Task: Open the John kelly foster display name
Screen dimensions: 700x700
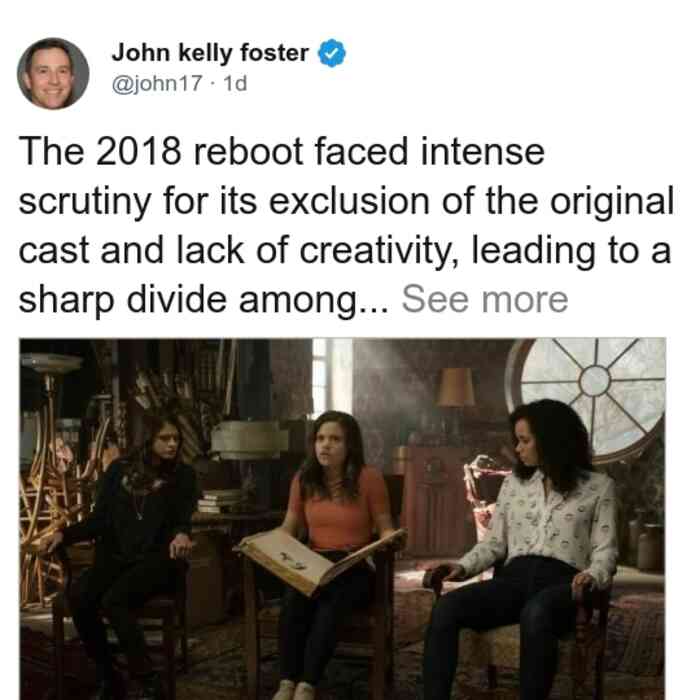Action: tap(210, 53)
